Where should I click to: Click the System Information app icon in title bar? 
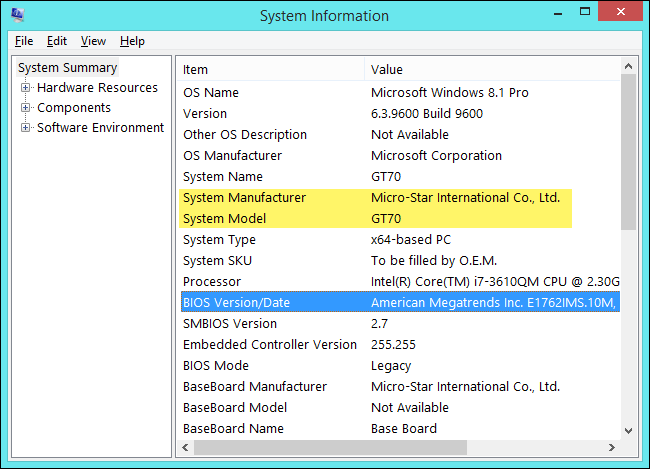[x=17, y=15]
